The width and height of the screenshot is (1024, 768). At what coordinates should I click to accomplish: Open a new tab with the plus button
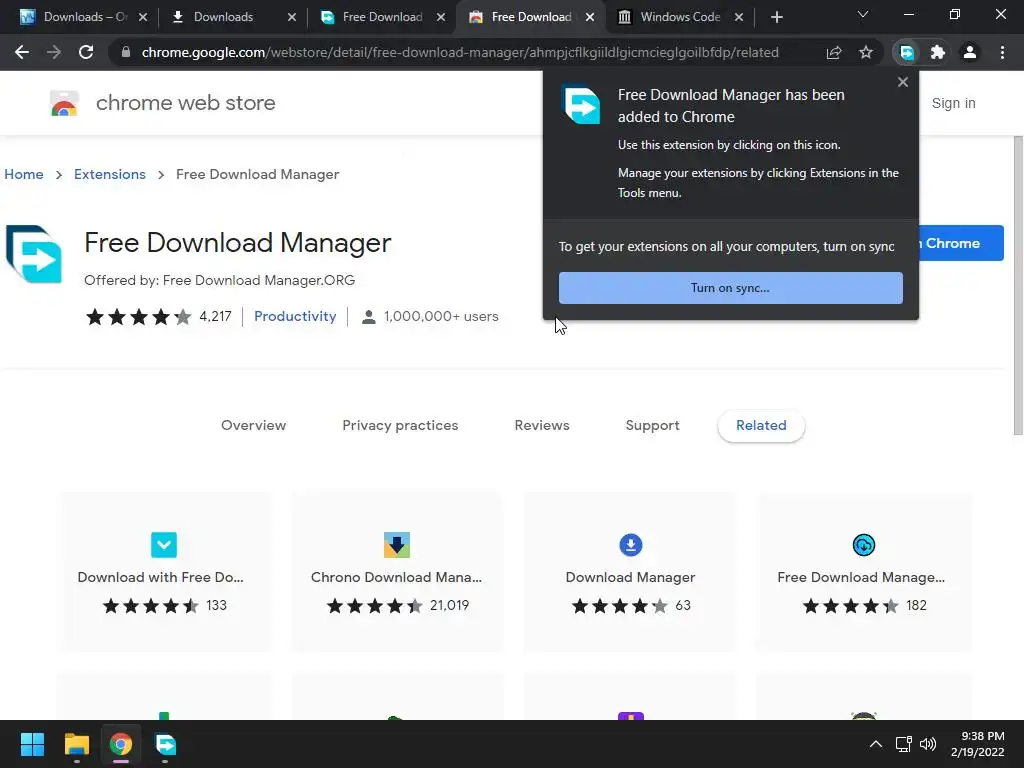[776, 17]
